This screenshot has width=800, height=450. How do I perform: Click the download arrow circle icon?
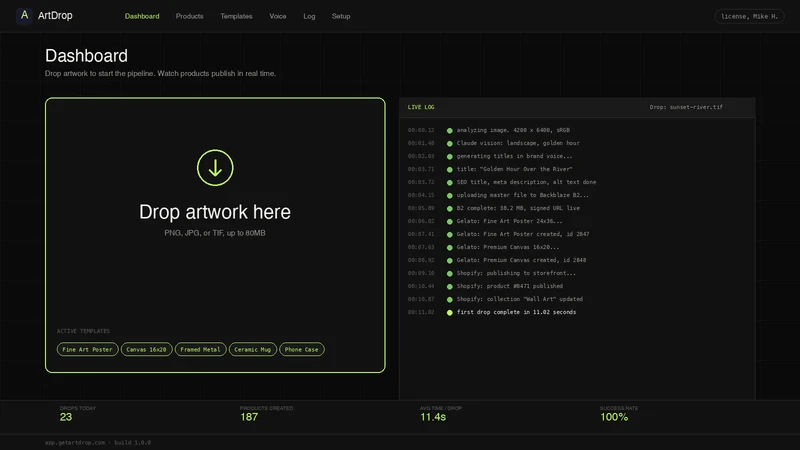[215, 168]
